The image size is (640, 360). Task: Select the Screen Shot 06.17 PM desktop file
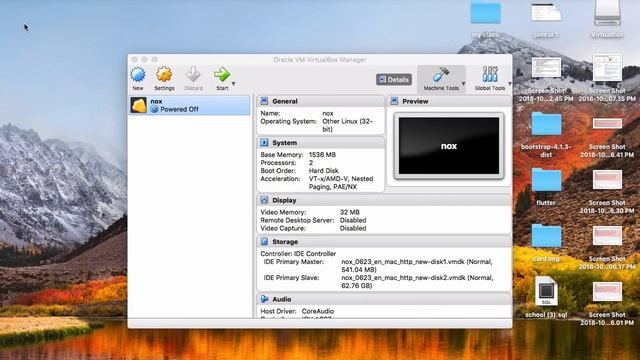click(607, 236)
